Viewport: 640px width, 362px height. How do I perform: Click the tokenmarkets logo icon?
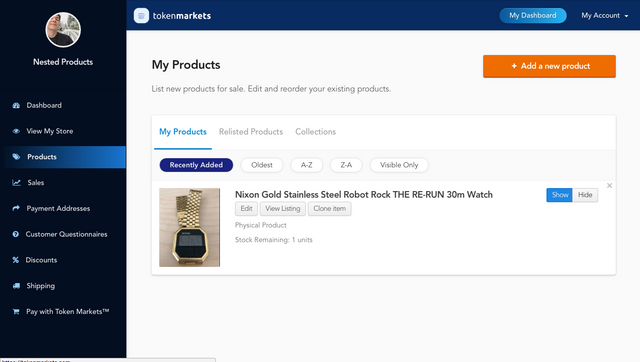pos(141,16)
